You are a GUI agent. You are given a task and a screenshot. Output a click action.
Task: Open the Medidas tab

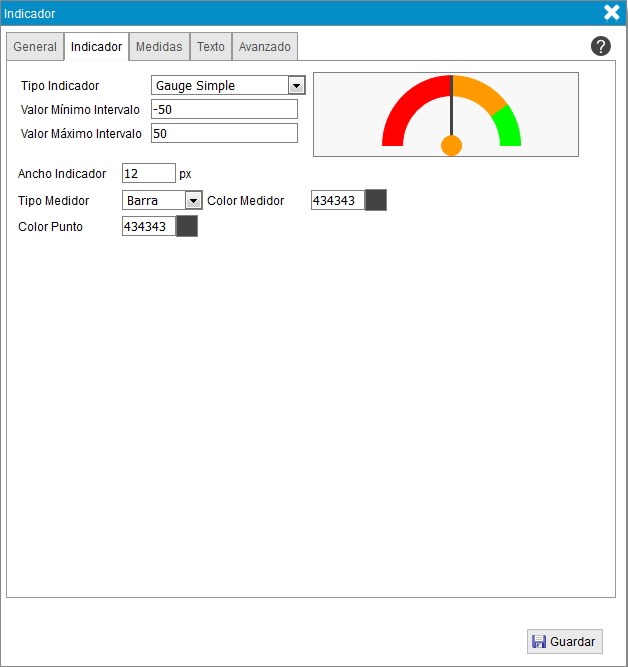click(159, 47)
